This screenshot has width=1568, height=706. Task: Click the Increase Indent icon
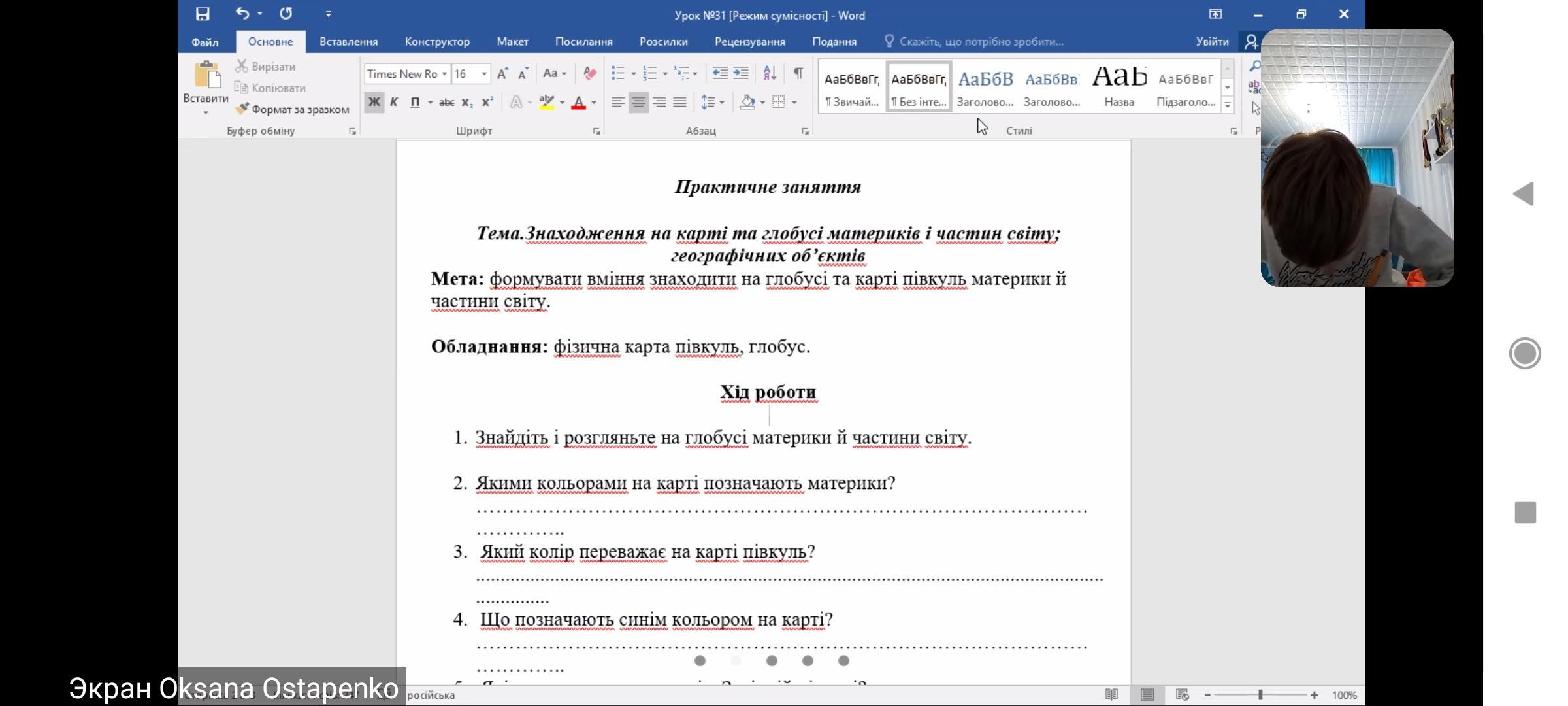(x=741, y=73)
